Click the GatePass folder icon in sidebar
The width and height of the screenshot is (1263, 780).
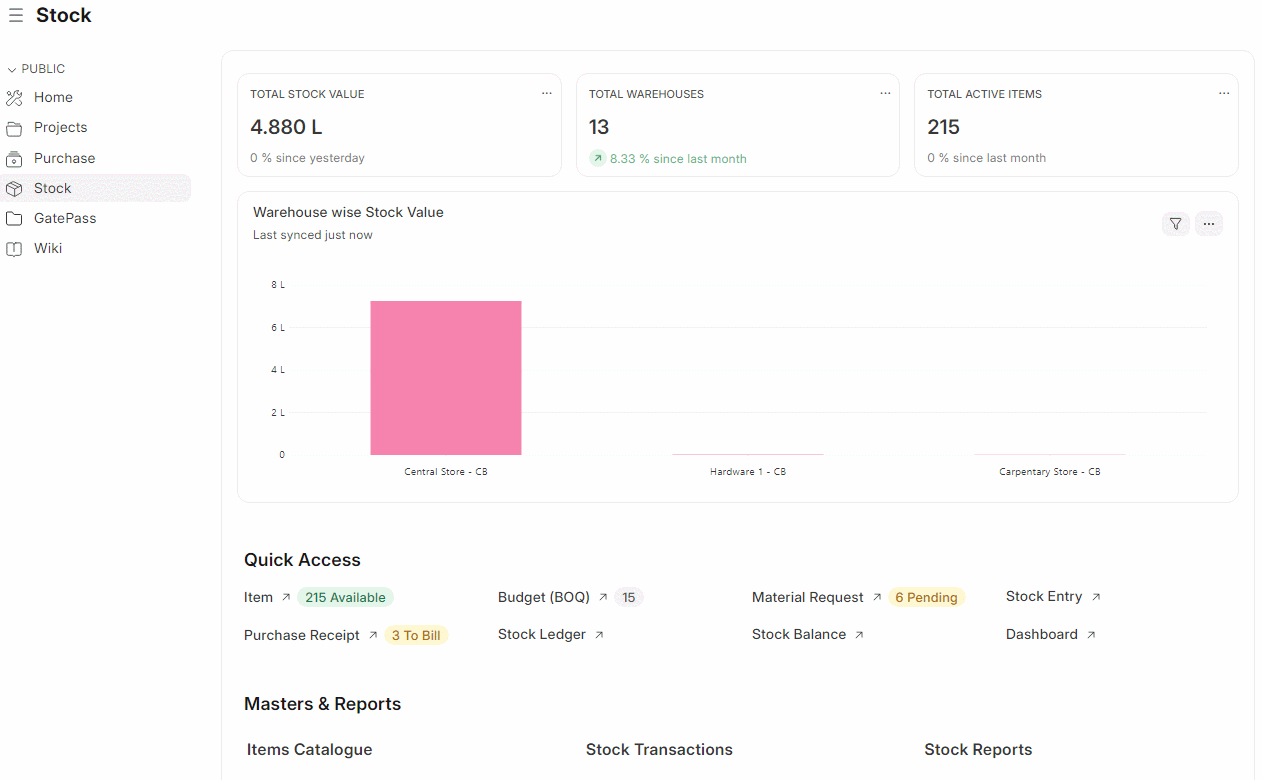14,219
